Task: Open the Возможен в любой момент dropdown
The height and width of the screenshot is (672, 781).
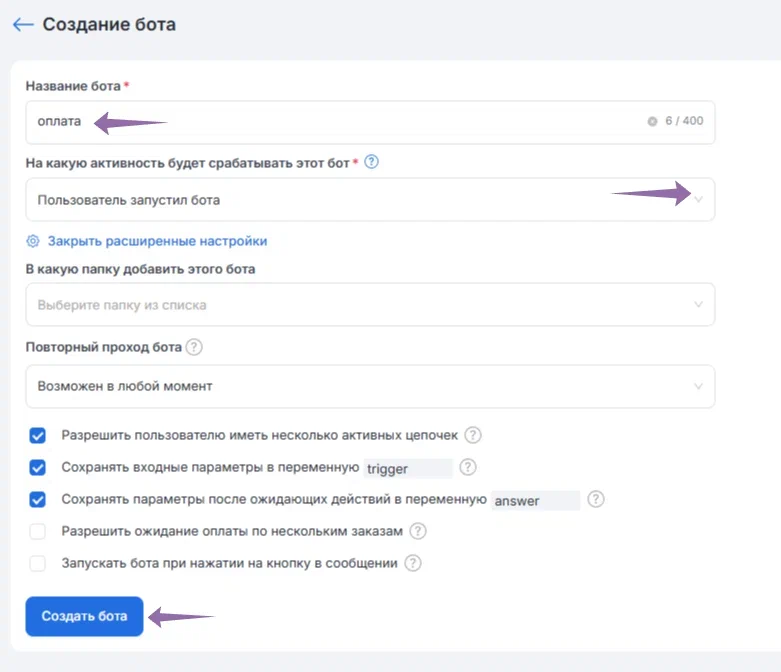Action: click(x=370, y=386)
